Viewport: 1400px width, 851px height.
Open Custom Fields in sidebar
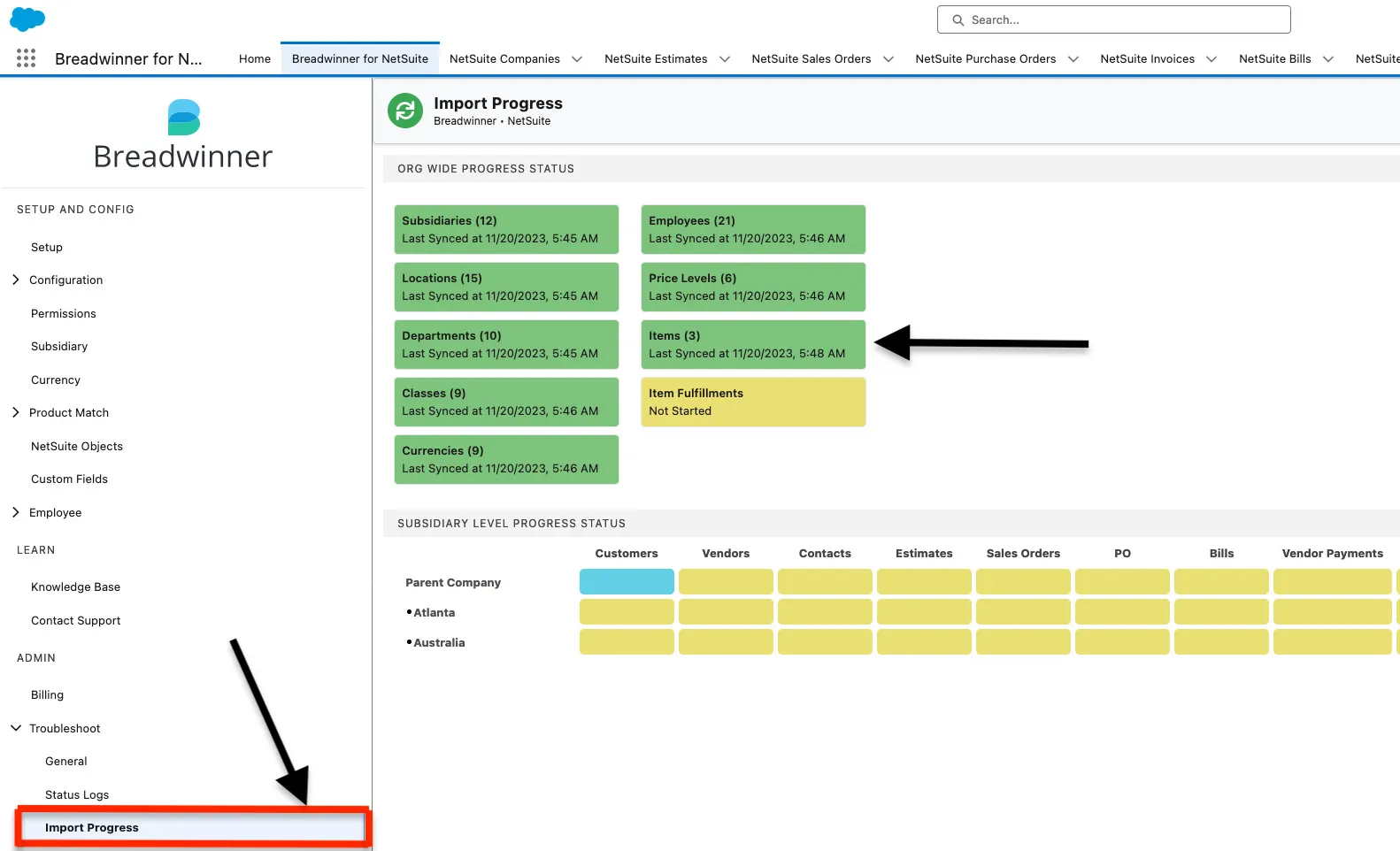[x=69, y=479]
